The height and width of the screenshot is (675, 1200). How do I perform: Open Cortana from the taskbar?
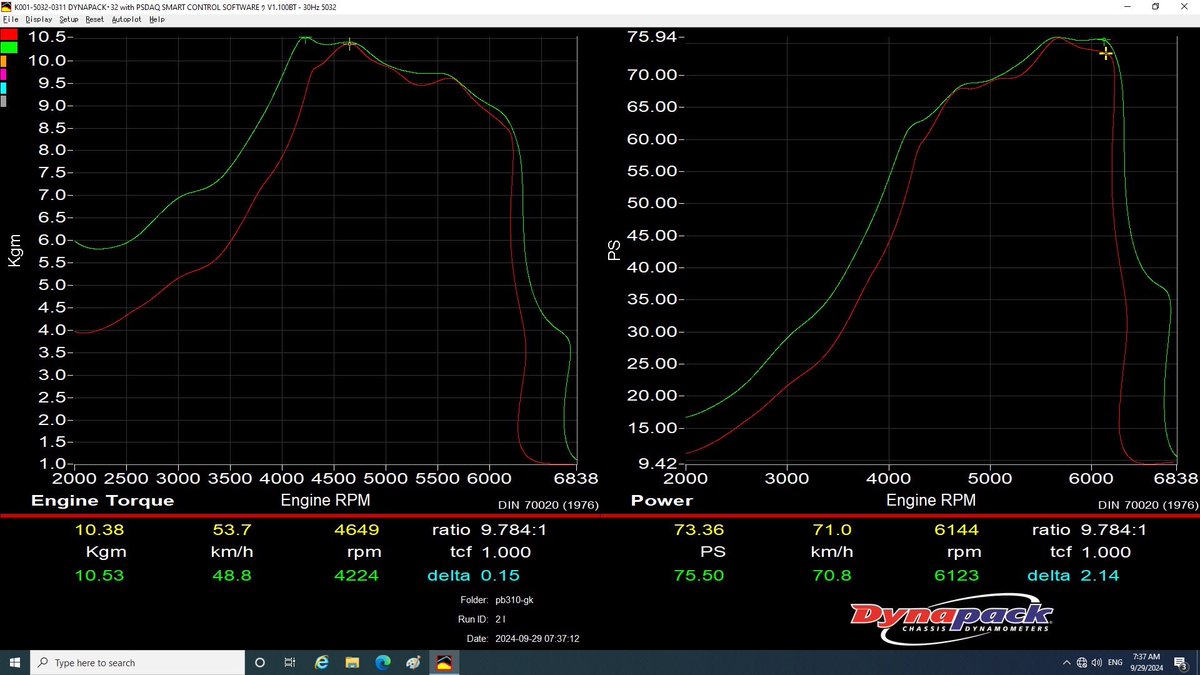coord(260,662)
